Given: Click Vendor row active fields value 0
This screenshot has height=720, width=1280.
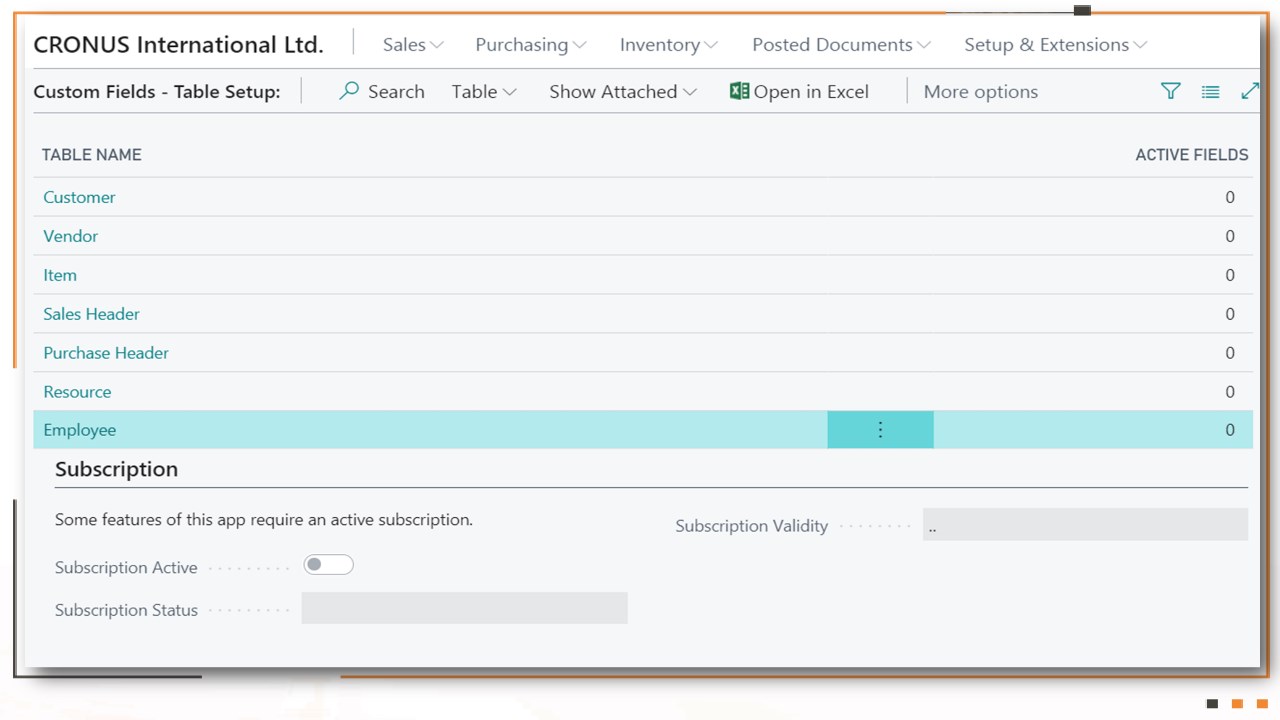Looking at the screenshot, I should pos(1230,236).
